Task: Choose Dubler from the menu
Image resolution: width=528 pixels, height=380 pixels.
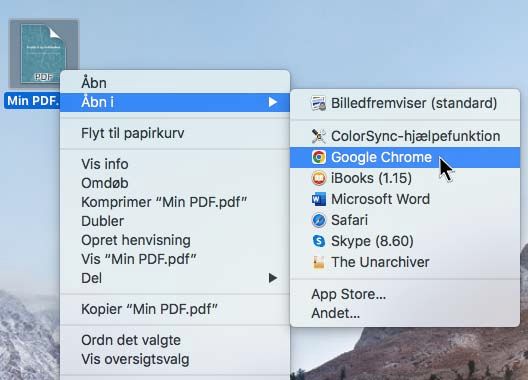Action: [175, 221]
